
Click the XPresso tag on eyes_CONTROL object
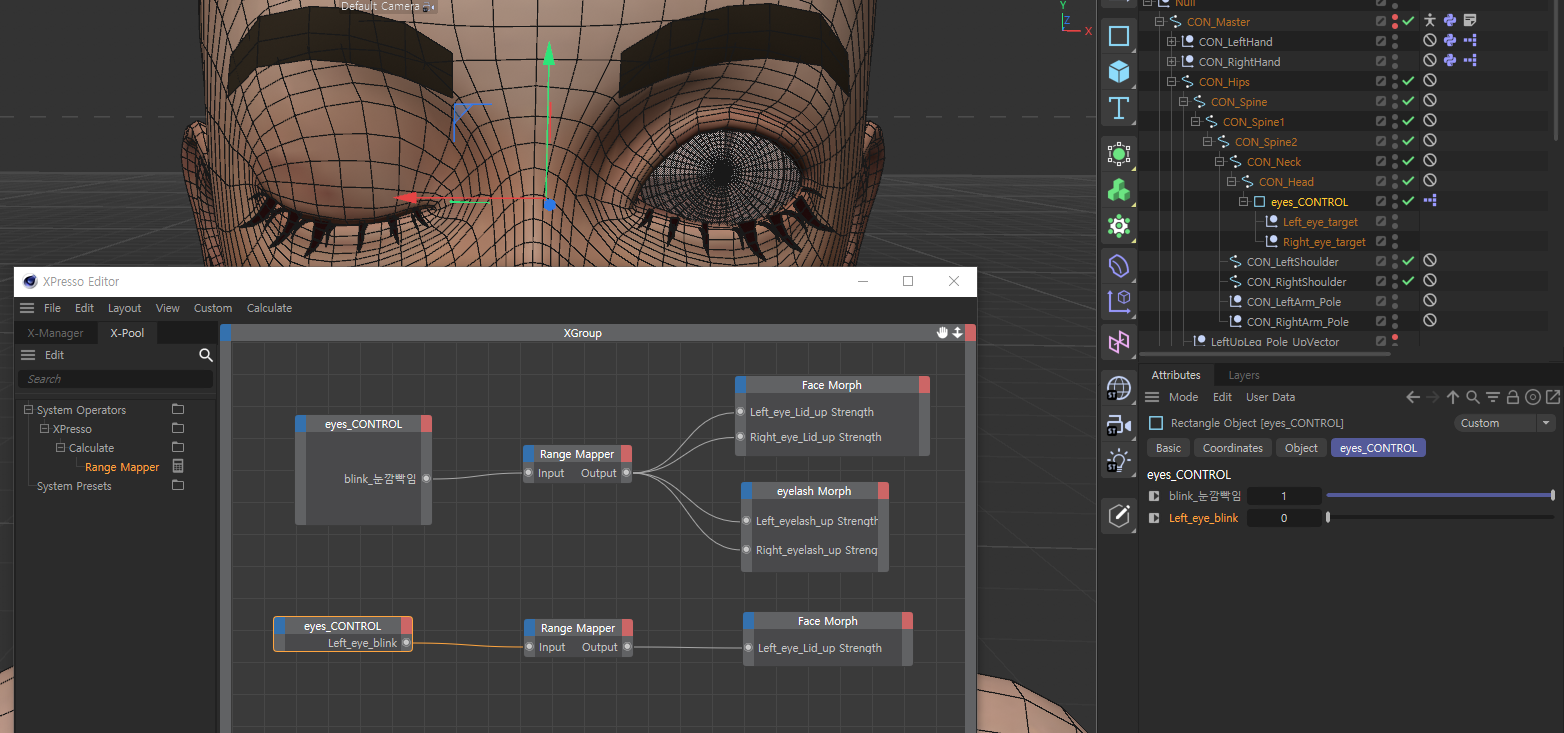tap(1430, 201)
